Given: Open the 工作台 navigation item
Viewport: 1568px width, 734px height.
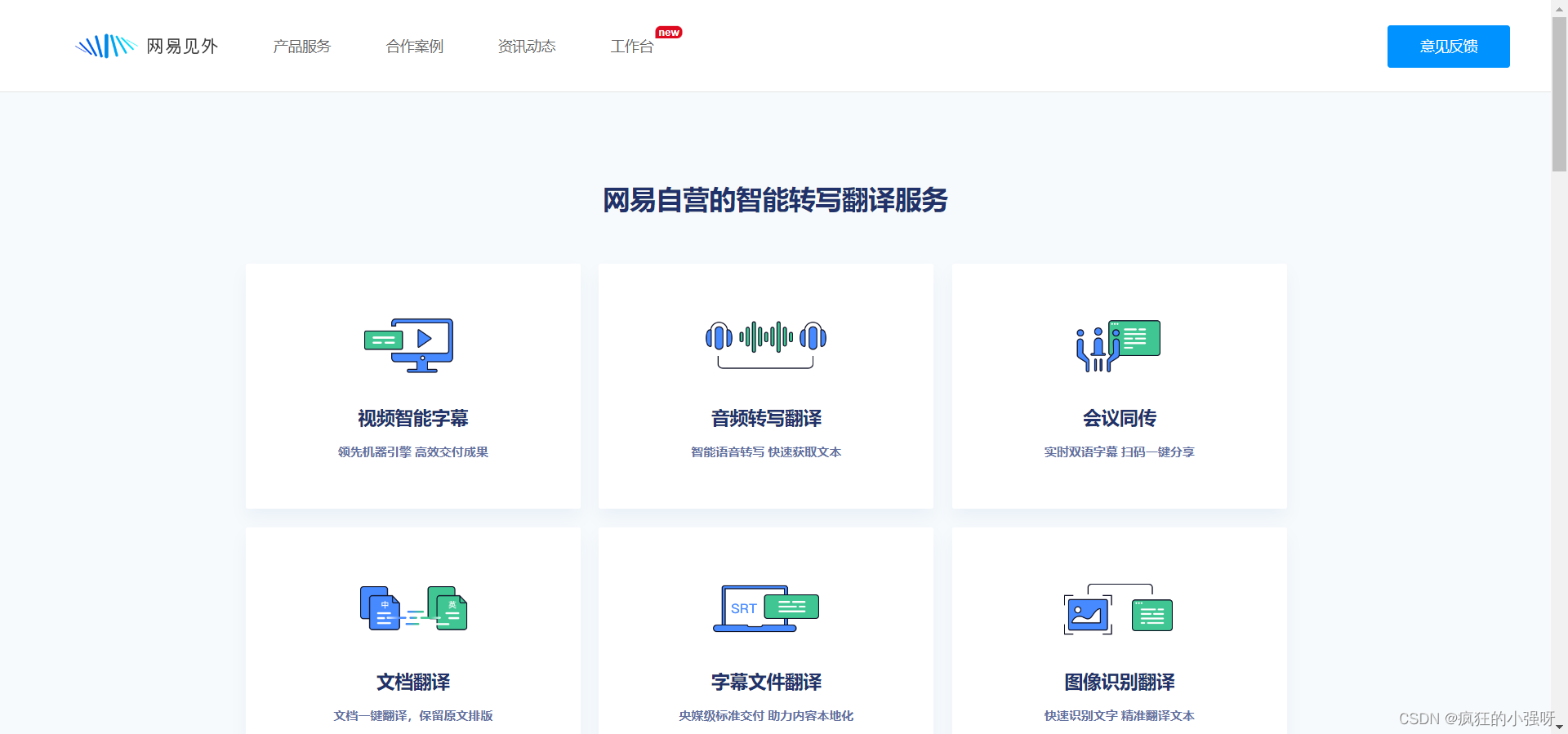Looking at the screenshot, I should coord(631,47).
